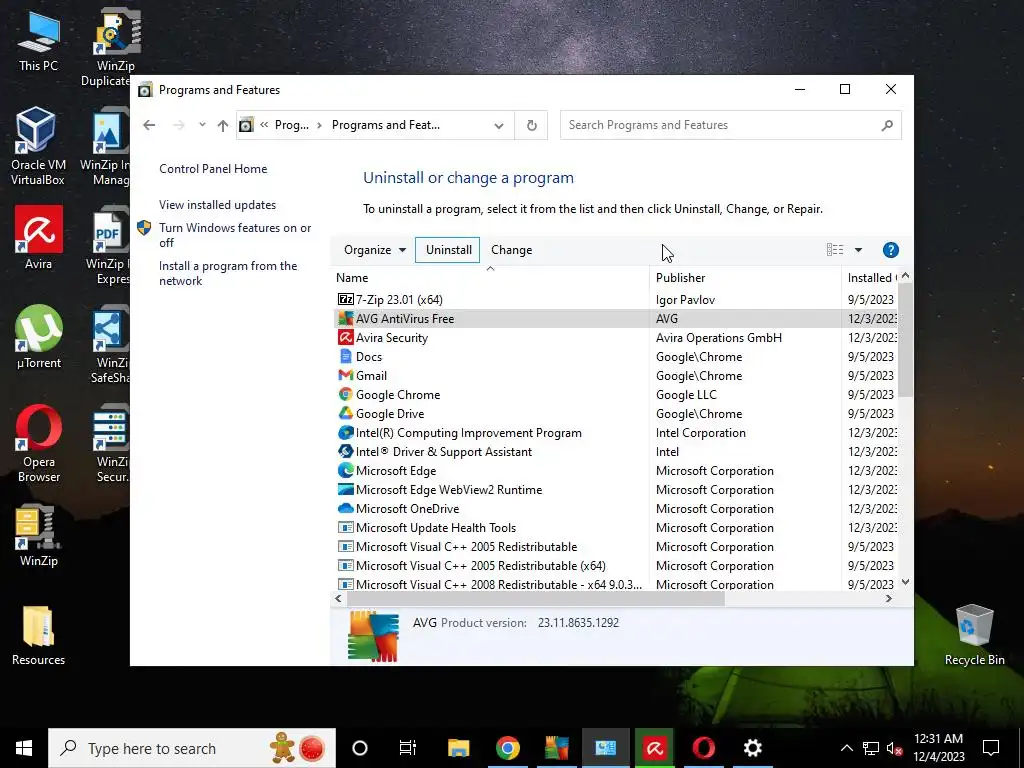Open Settings gear in the taskbar
The height and width of the screenshot is (768, 1024).
pyautogui.click(x=752, y=748)
